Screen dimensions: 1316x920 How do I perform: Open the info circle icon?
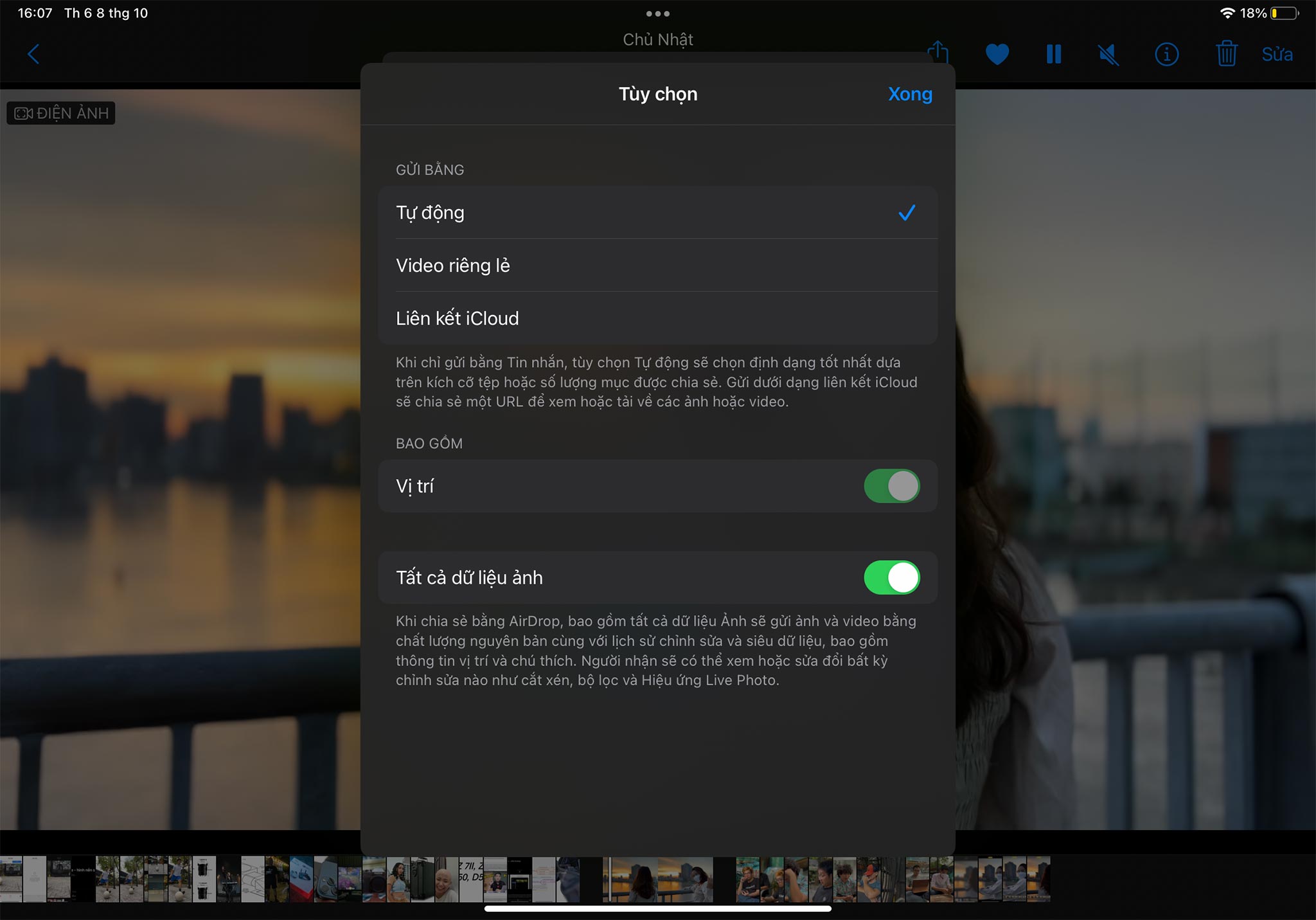[1166, 54]
